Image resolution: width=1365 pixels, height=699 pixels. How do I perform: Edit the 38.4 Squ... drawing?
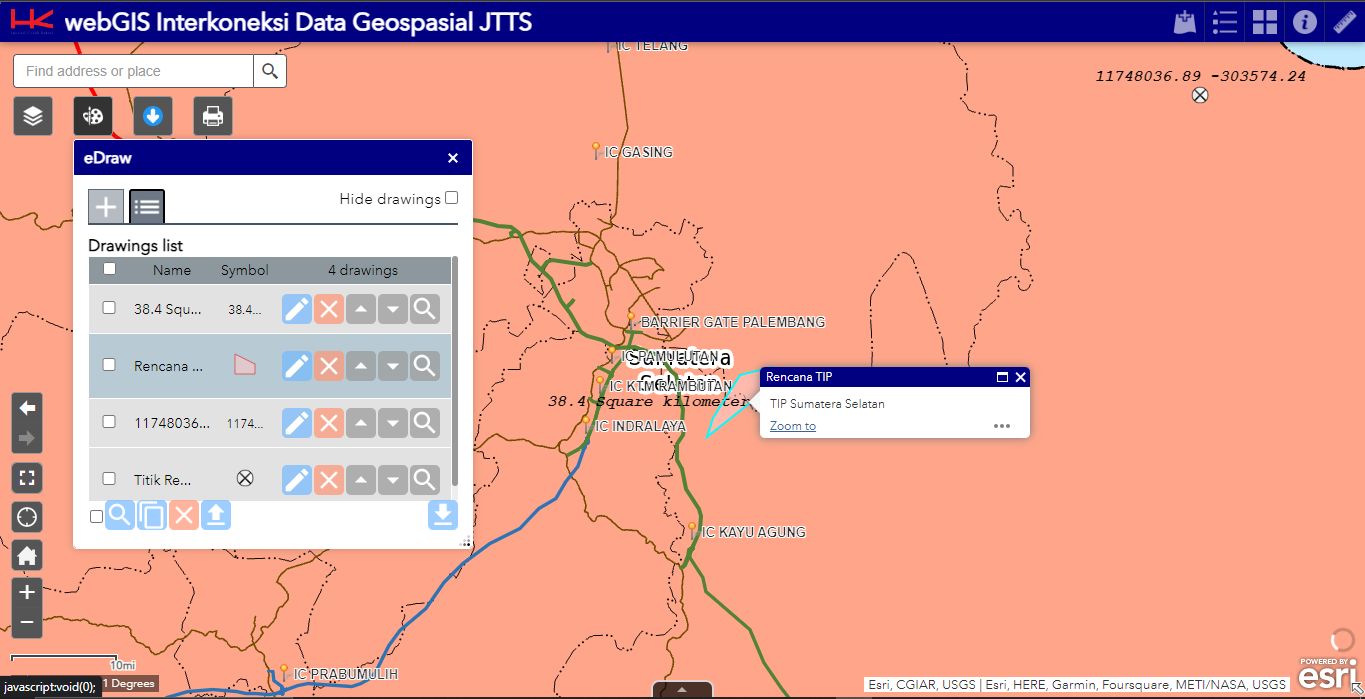click(297, 309)
